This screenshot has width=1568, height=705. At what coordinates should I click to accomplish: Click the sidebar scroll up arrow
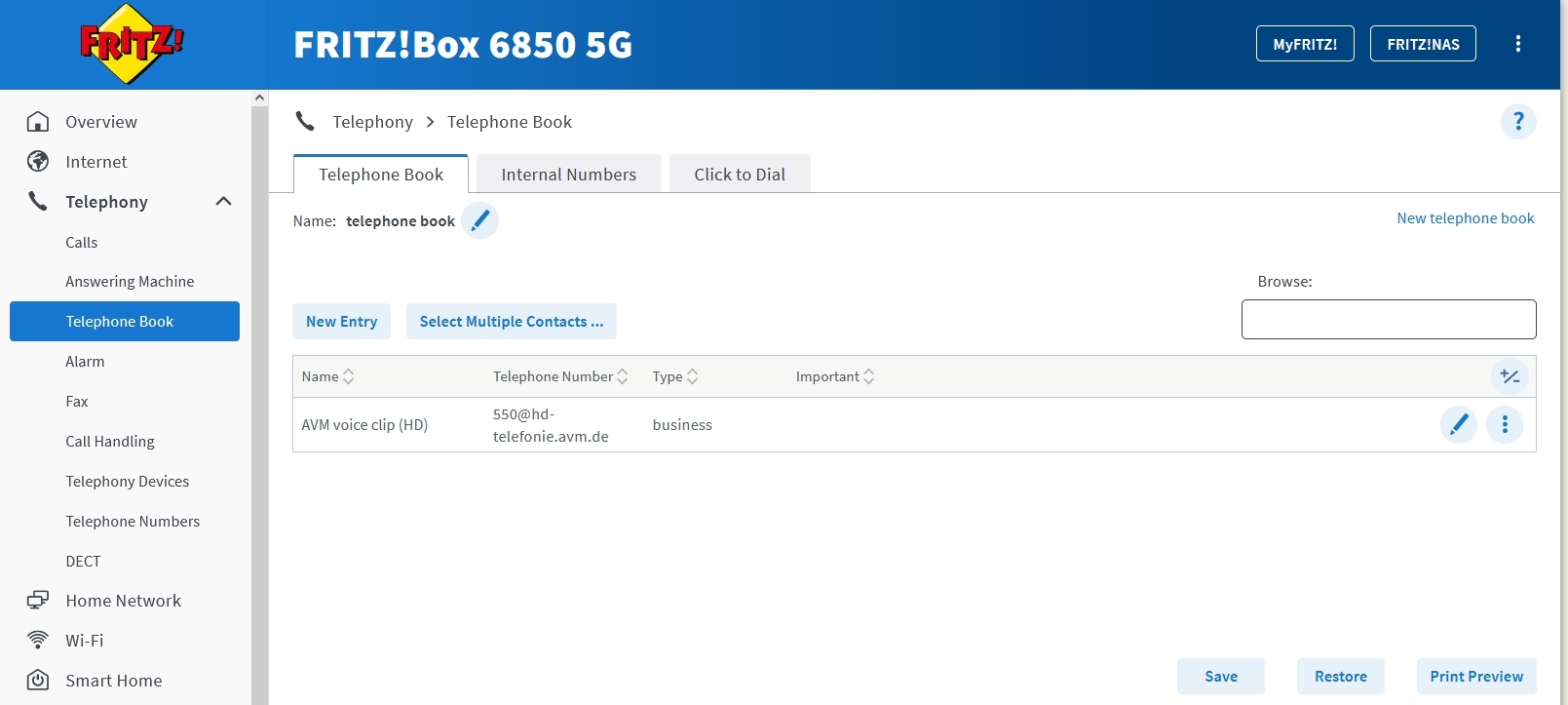(259, 98)
